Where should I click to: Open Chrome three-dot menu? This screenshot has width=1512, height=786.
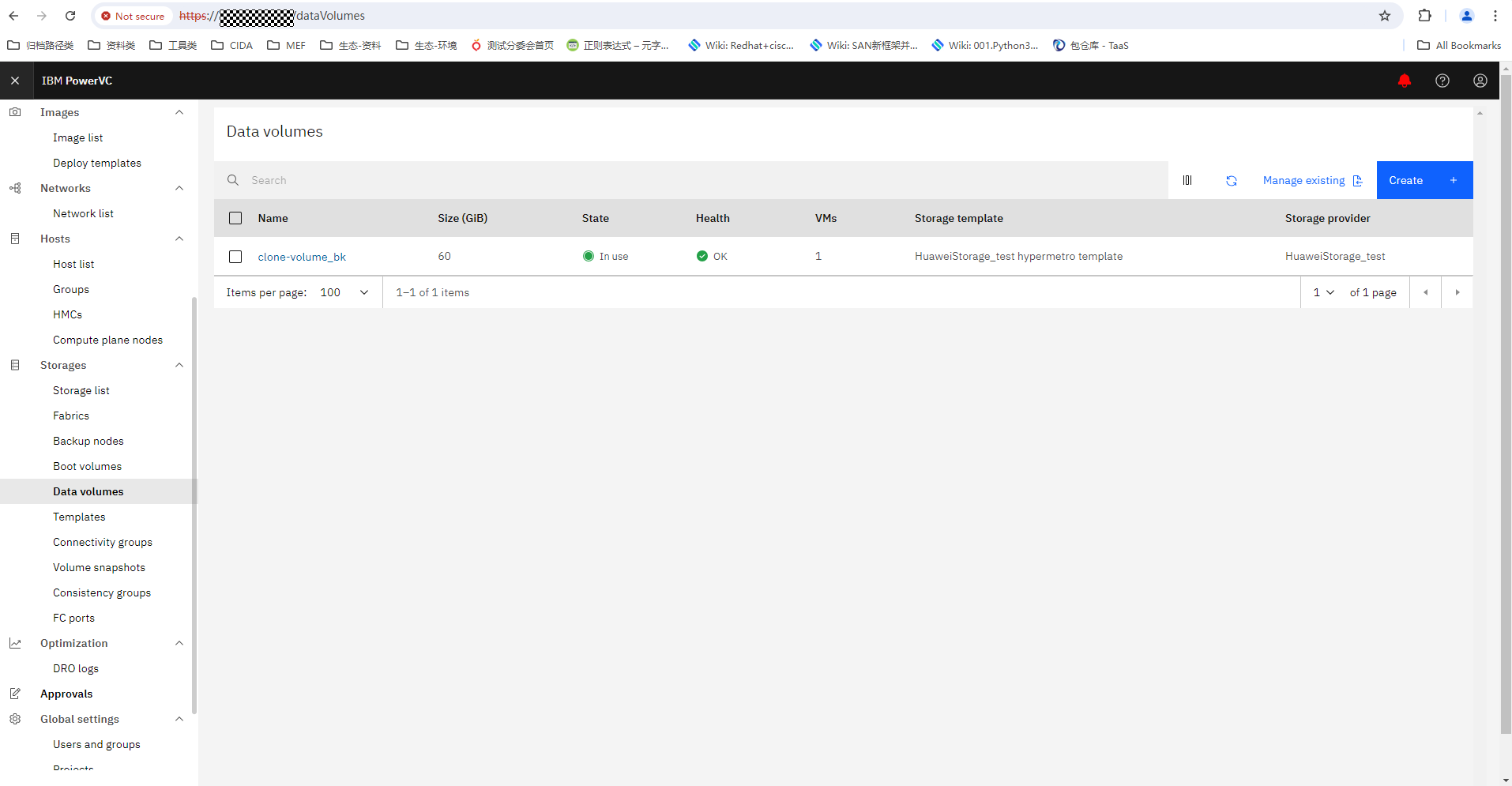(x=1495, y=16)
